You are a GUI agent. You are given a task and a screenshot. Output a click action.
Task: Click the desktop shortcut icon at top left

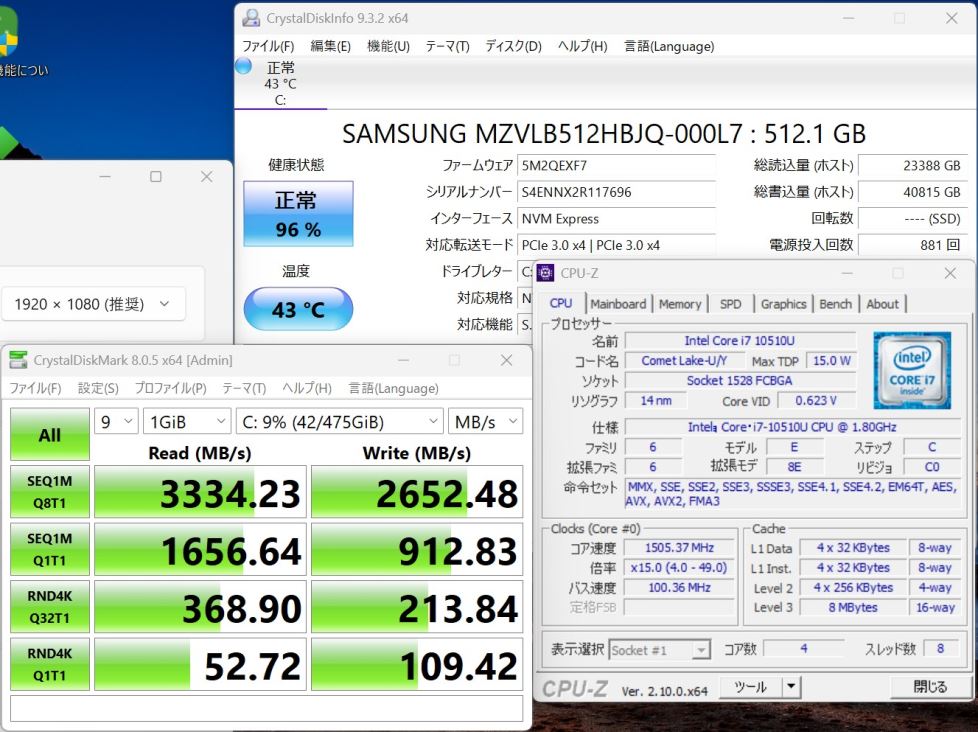(x=7, y=32)
